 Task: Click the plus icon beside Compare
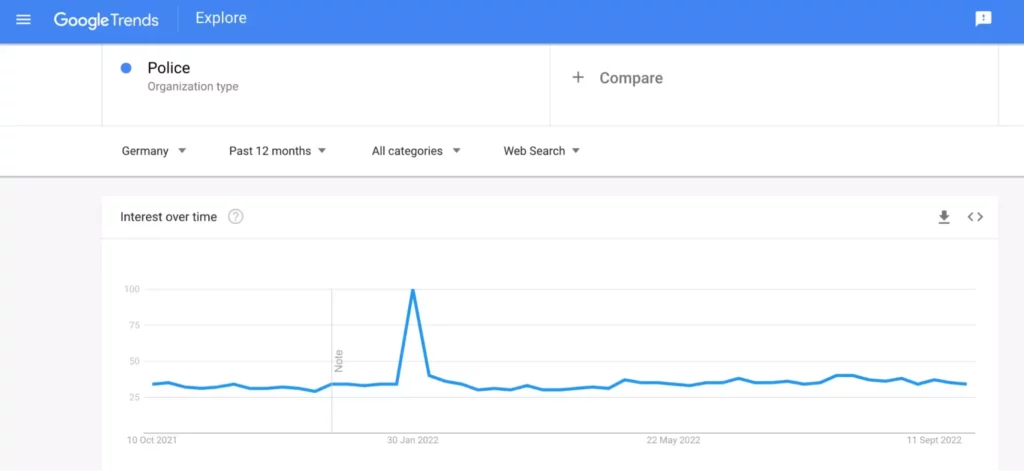point(577,78)
